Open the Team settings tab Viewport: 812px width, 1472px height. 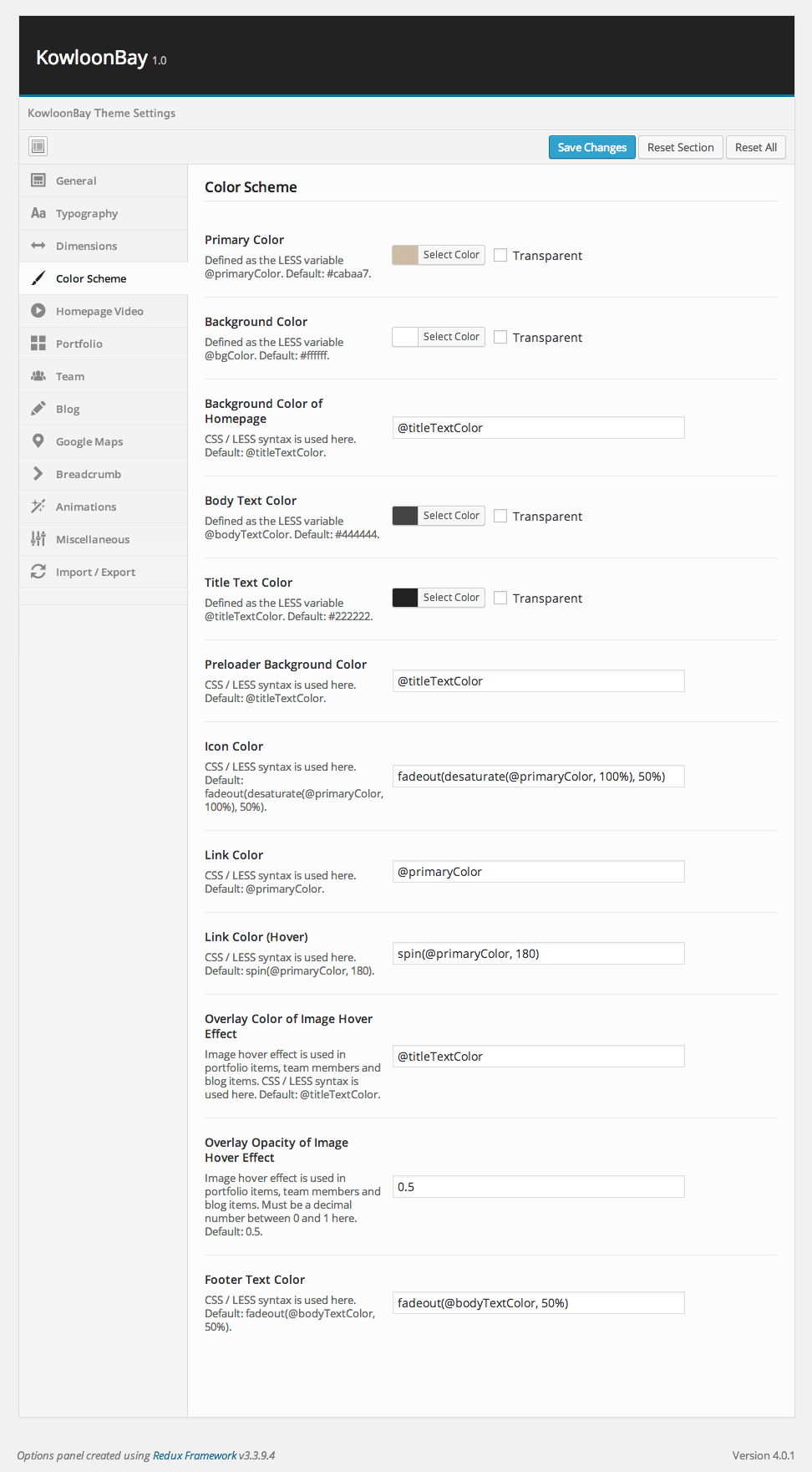(x=70, y=376)
